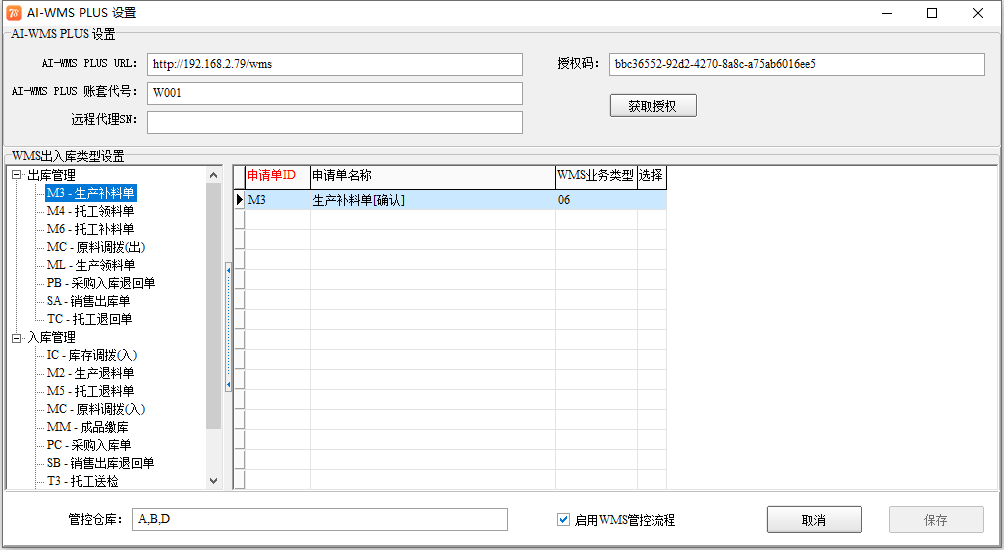Click the 选择 column header

point(652,175)
